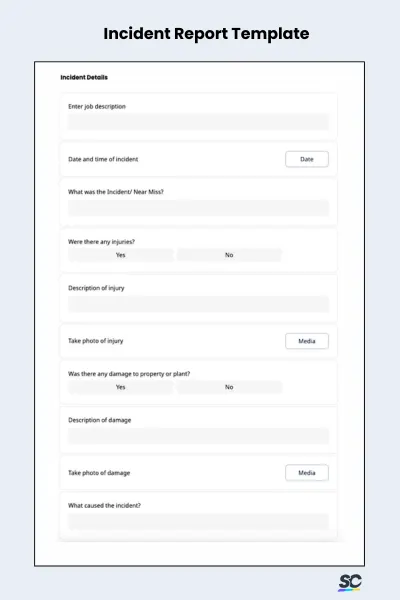This screenshot has width=400, height=600.
Task: Click the Were there any injuries label
Action: click(x=101, y=242)
